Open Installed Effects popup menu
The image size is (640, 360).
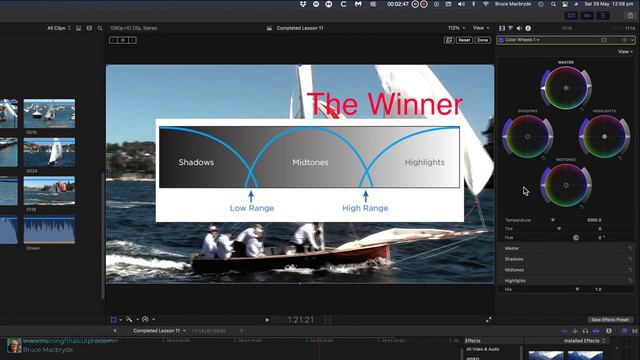point(584,341)
